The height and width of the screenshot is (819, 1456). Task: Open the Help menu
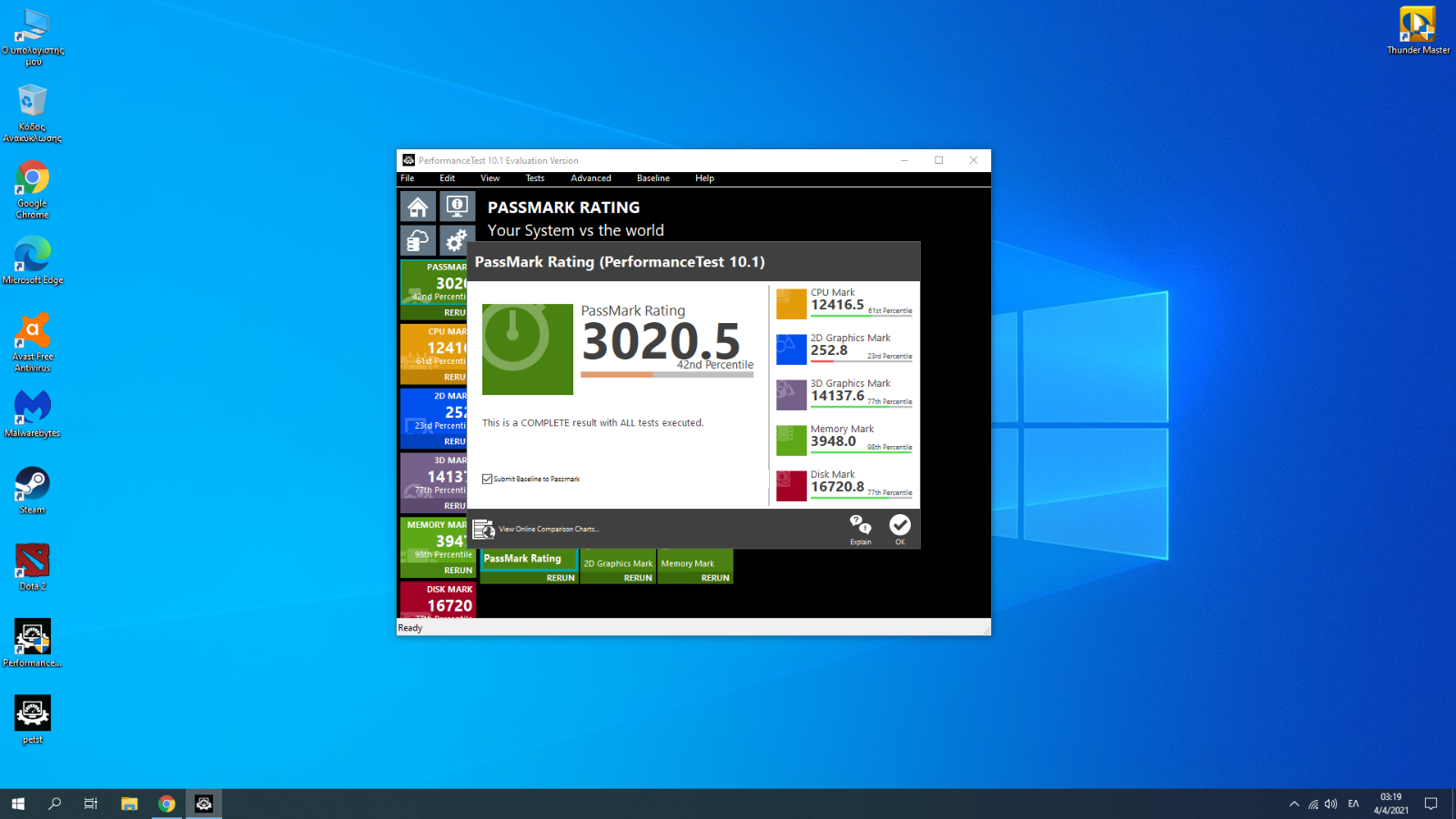[x=705, y=178]
